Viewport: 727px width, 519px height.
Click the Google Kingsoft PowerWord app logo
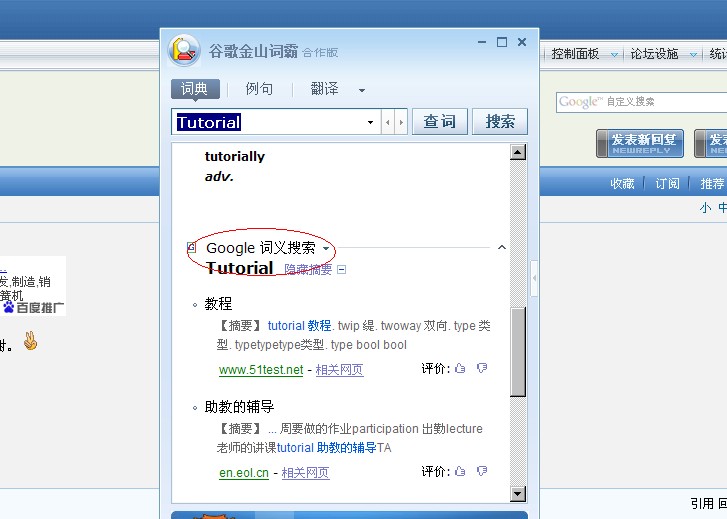[x=184, y=50]
